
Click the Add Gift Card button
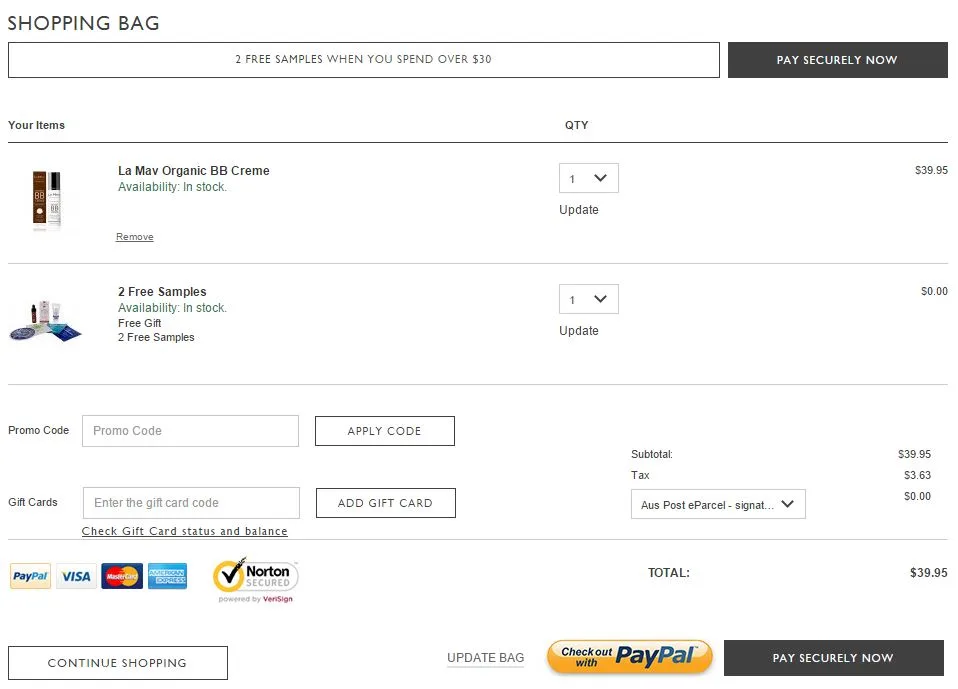click(385, 503)
